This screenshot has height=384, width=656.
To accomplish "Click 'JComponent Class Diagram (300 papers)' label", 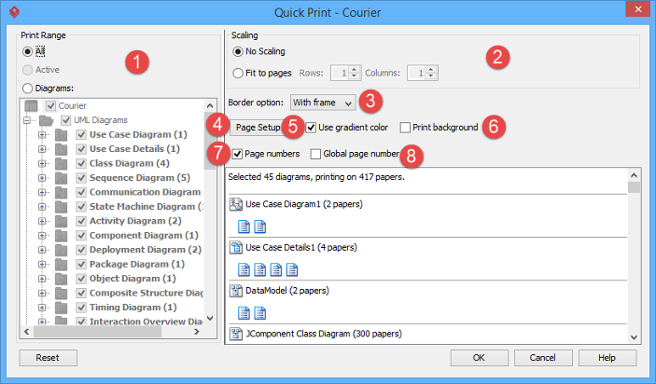I will [x=324, y=334].
